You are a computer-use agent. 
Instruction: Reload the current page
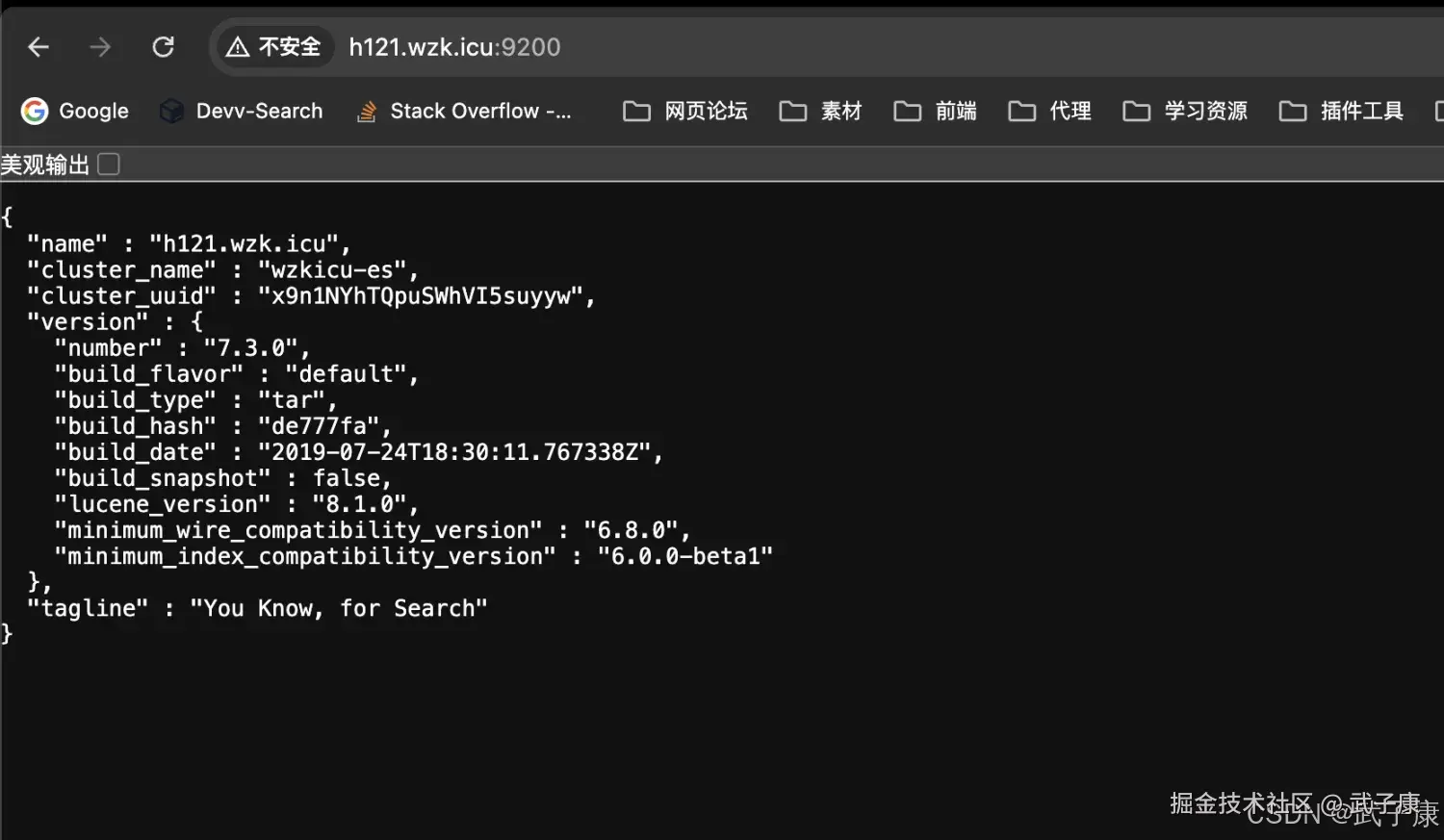coord(164,47)
